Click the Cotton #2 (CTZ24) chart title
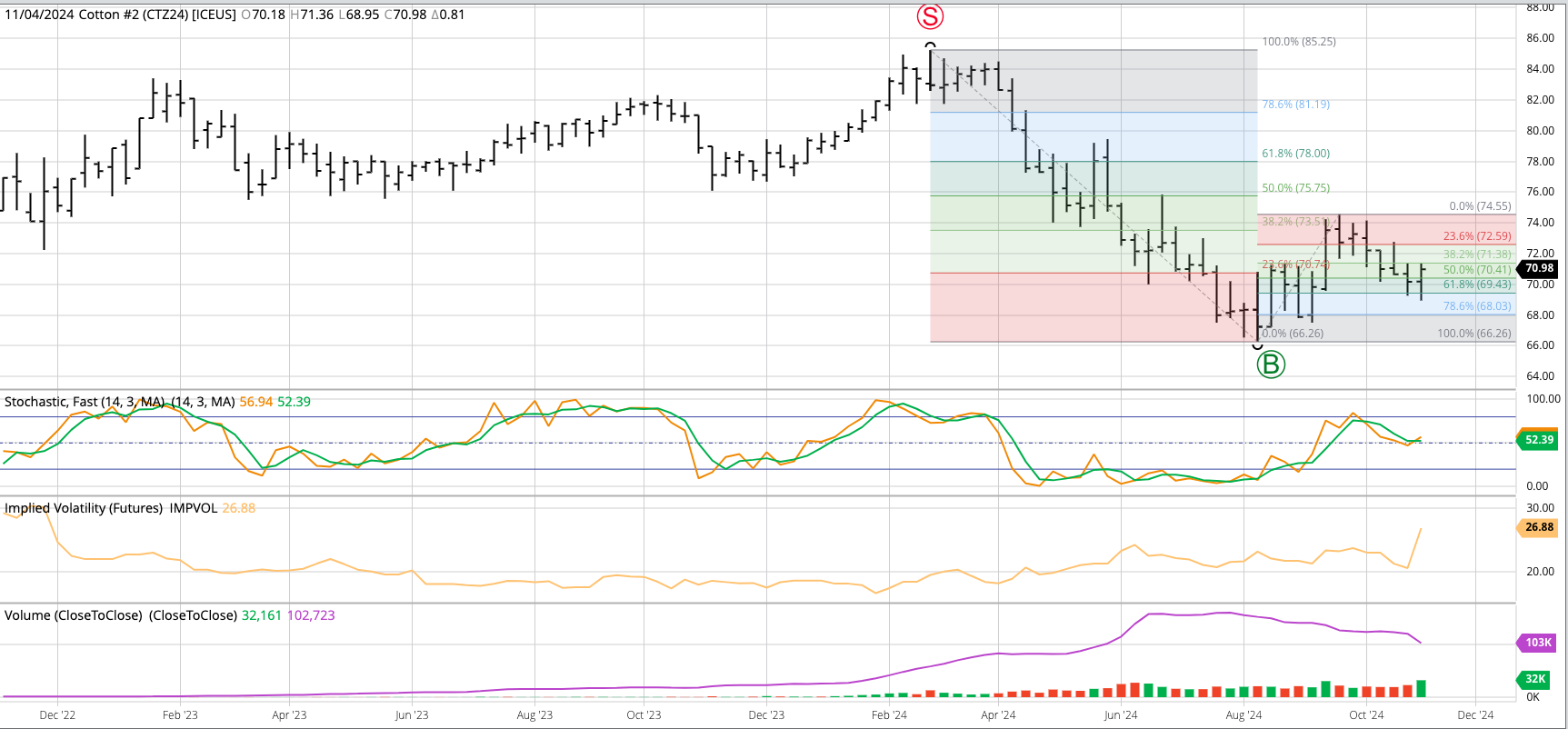This screenshot has height=729, width=1568. [120, 15]
